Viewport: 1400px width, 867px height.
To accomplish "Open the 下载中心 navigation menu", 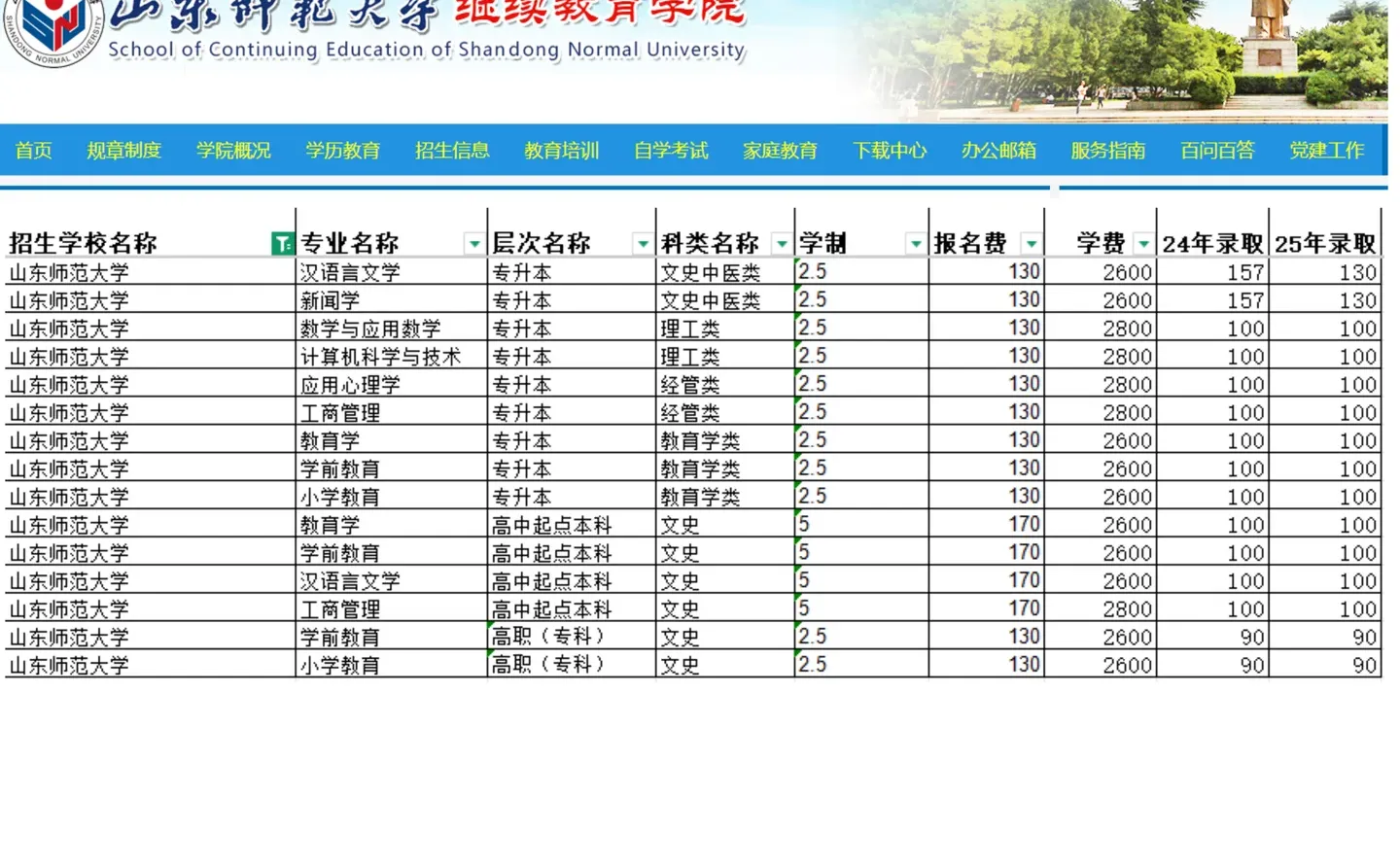I will (x=890, y=151).
